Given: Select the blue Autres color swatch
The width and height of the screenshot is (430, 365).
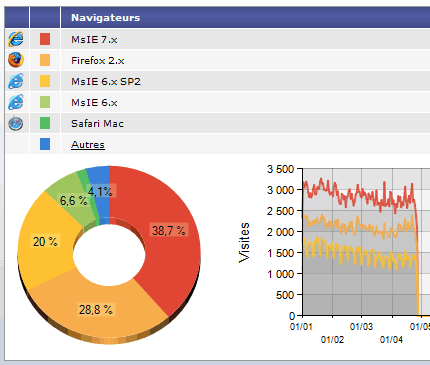Looking at the screenshot, I should pos(45,144).
